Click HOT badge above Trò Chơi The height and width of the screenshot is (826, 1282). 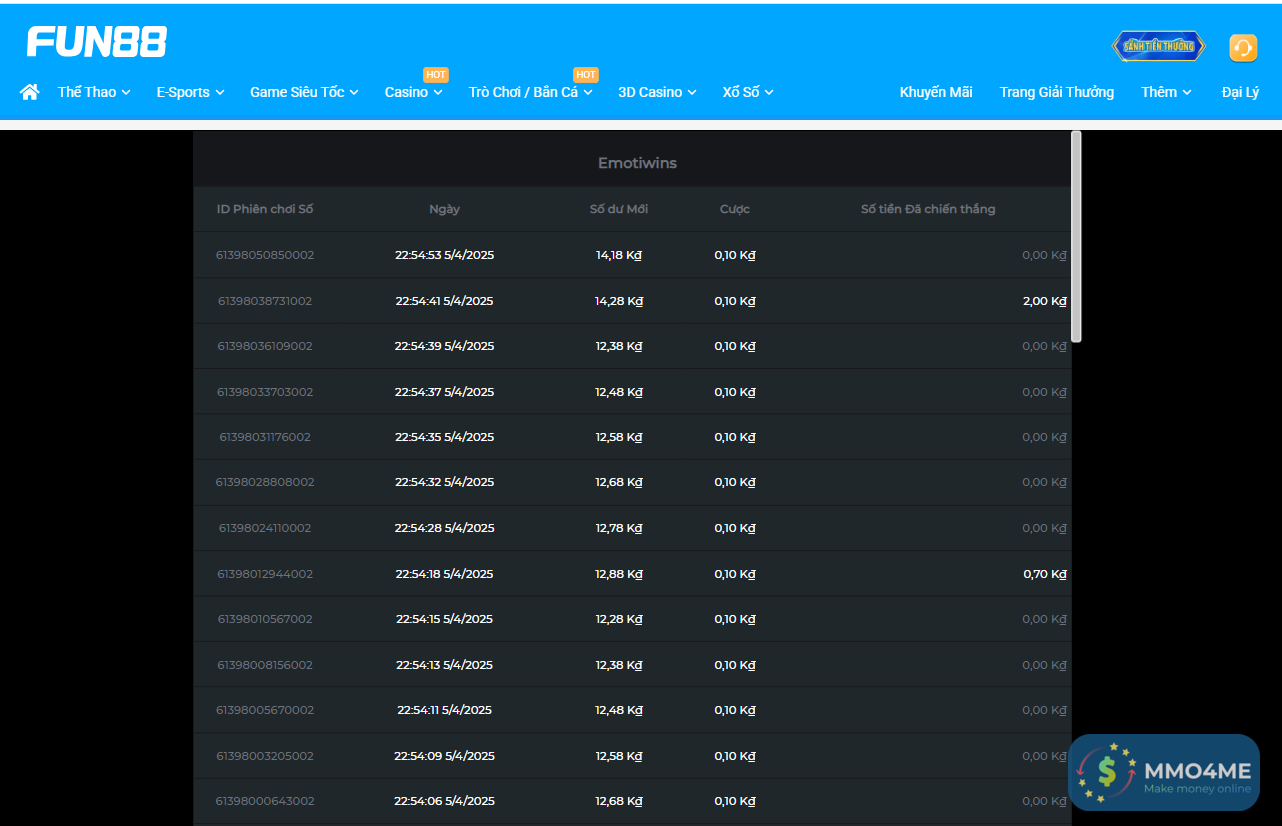[586, 75]
